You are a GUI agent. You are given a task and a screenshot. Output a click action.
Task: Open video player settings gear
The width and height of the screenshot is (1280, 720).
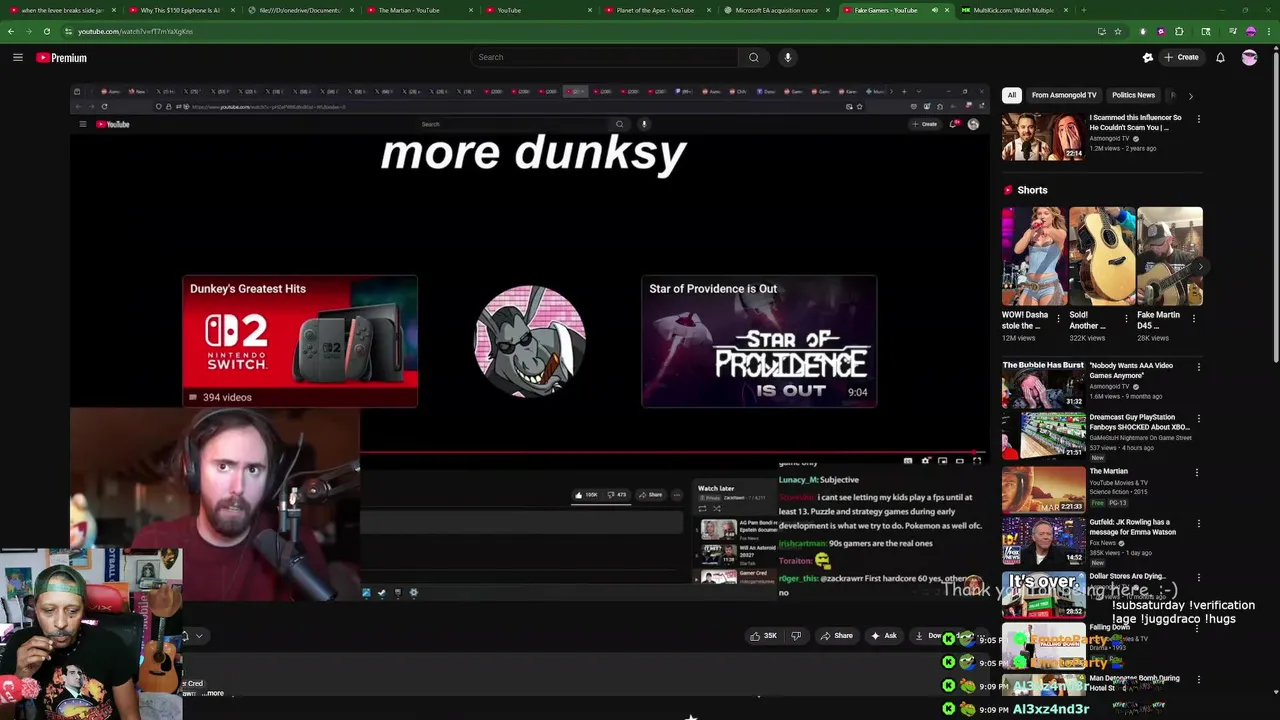[x=926, y=461]
